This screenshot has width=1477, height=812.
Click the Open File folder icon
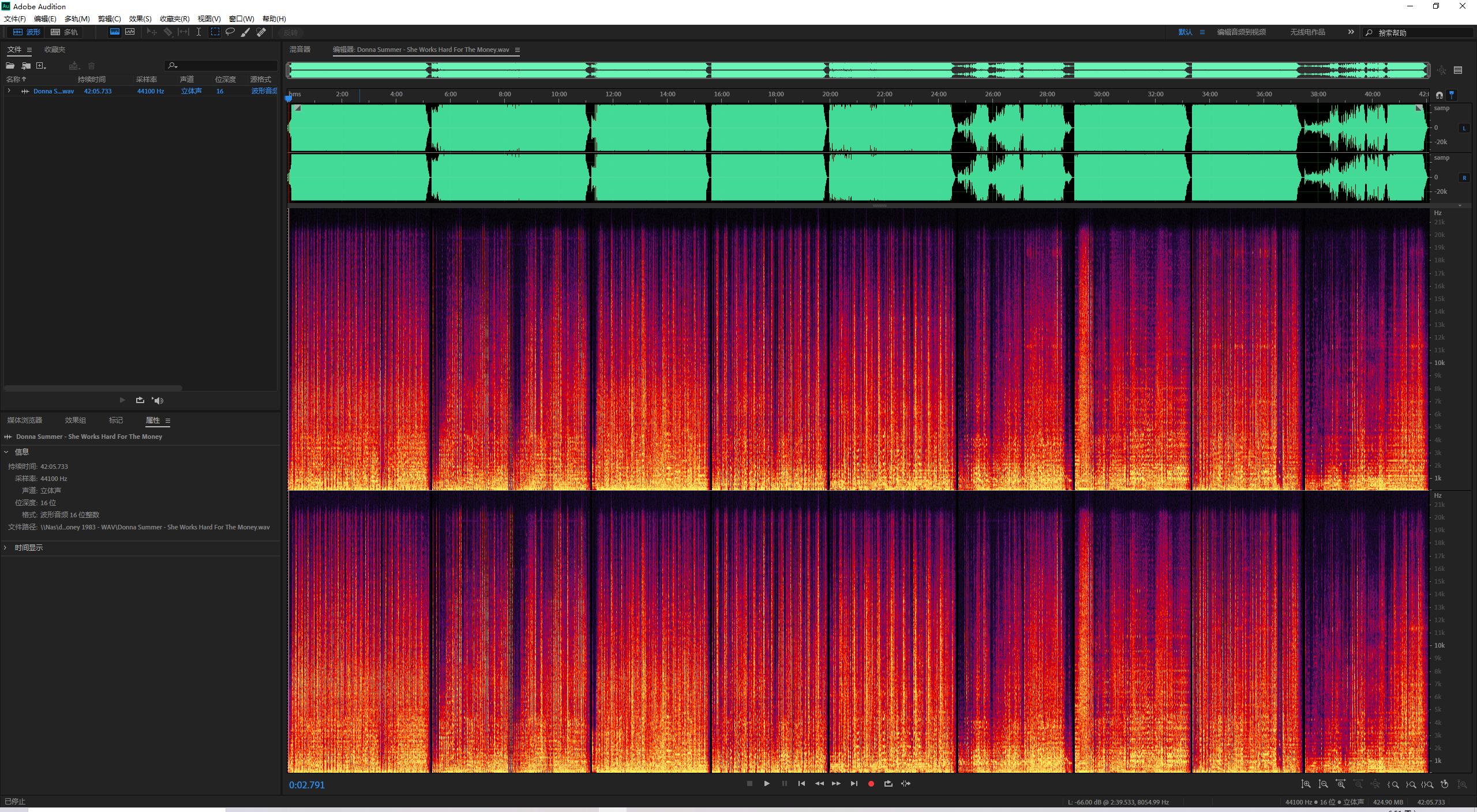(10, 66)
